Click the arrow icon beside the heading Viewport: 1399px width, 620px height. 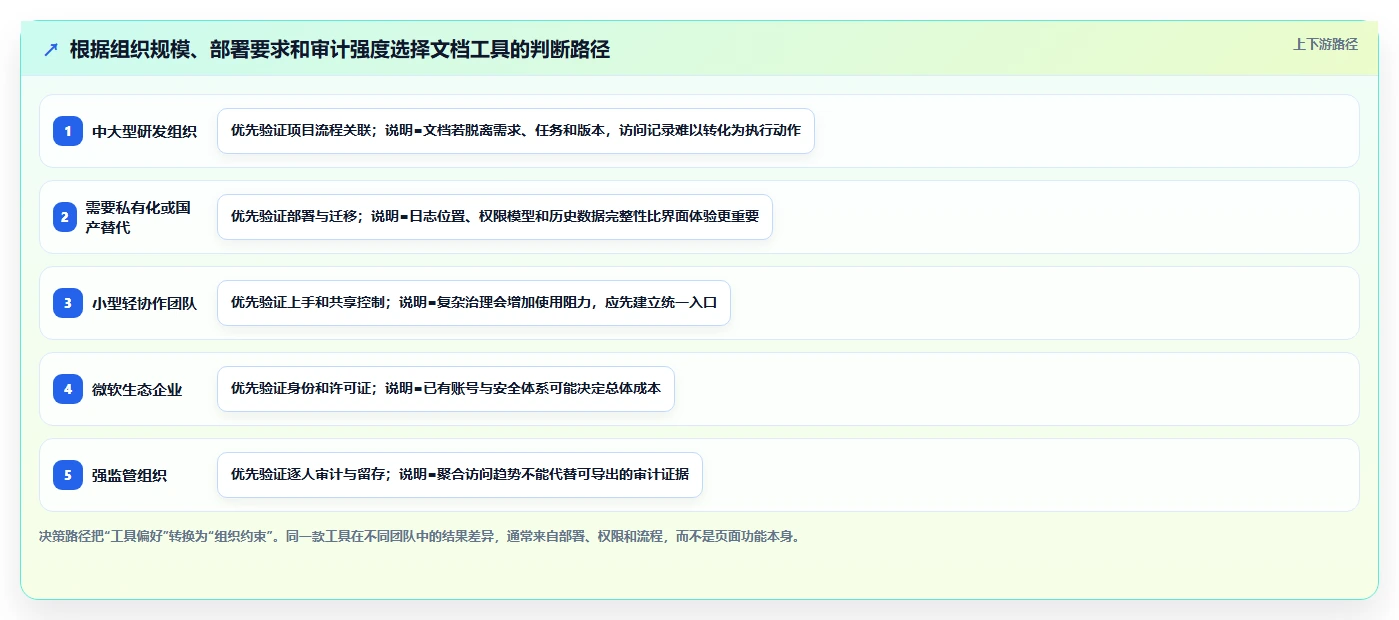51,49
